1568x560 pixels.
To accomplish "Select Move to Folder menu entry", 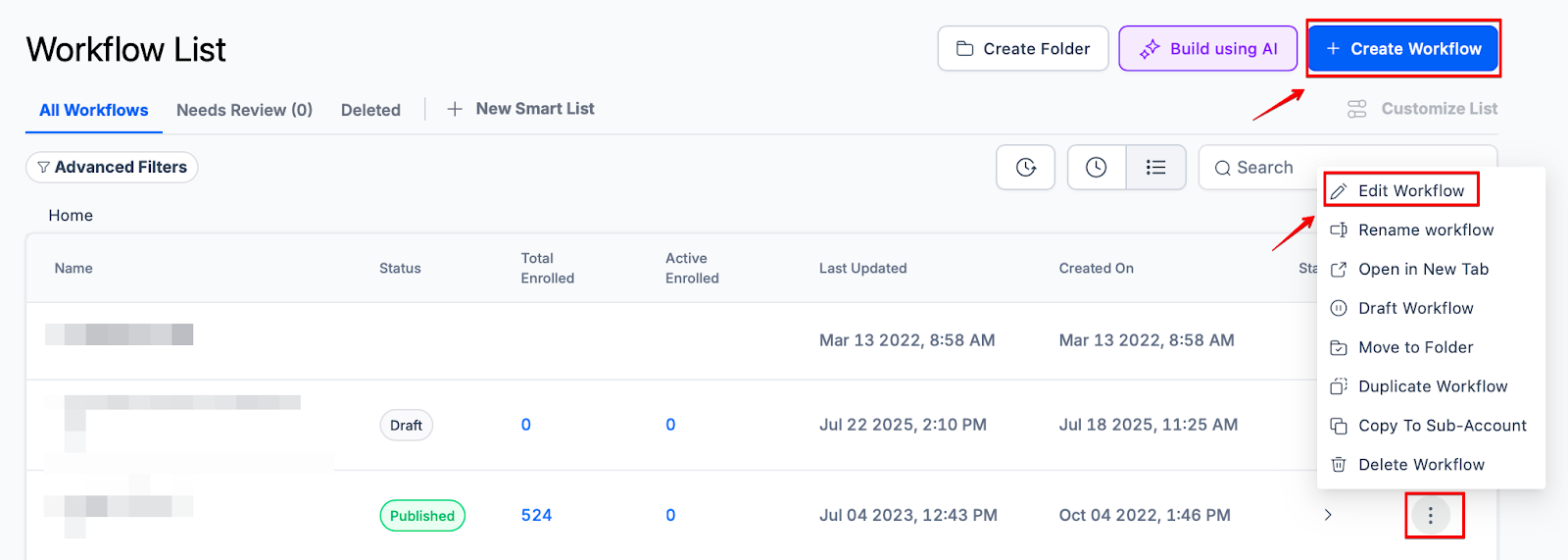I will pyautogui.click(x=1415, y=347).
